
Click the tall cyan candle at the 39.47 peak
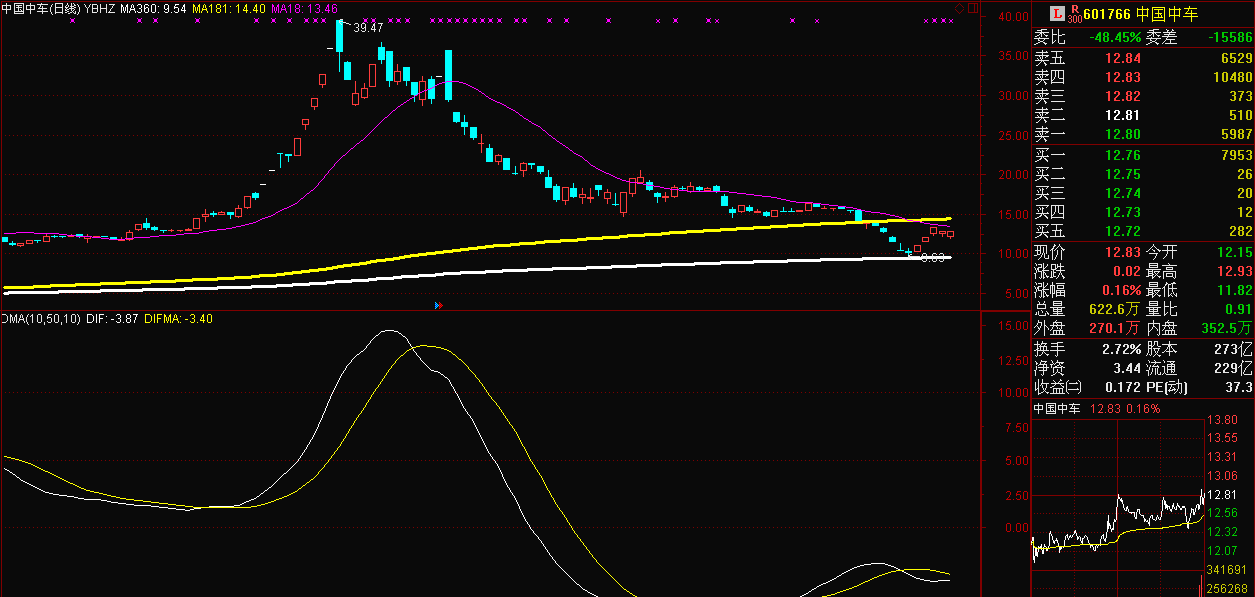[340, 37]
